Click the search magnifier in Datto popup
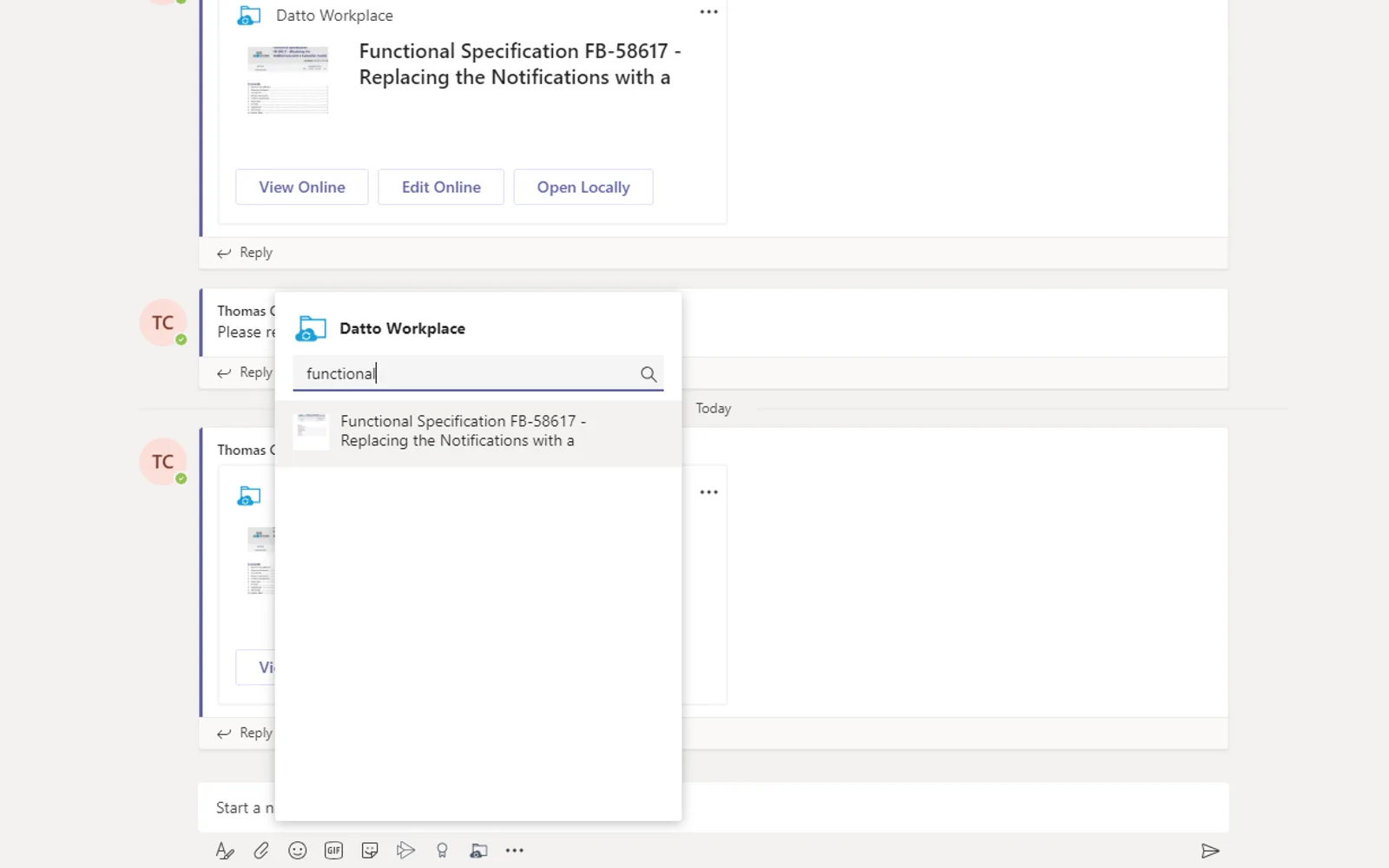Viewport: 1389px width, 868px height. (648, 374)
